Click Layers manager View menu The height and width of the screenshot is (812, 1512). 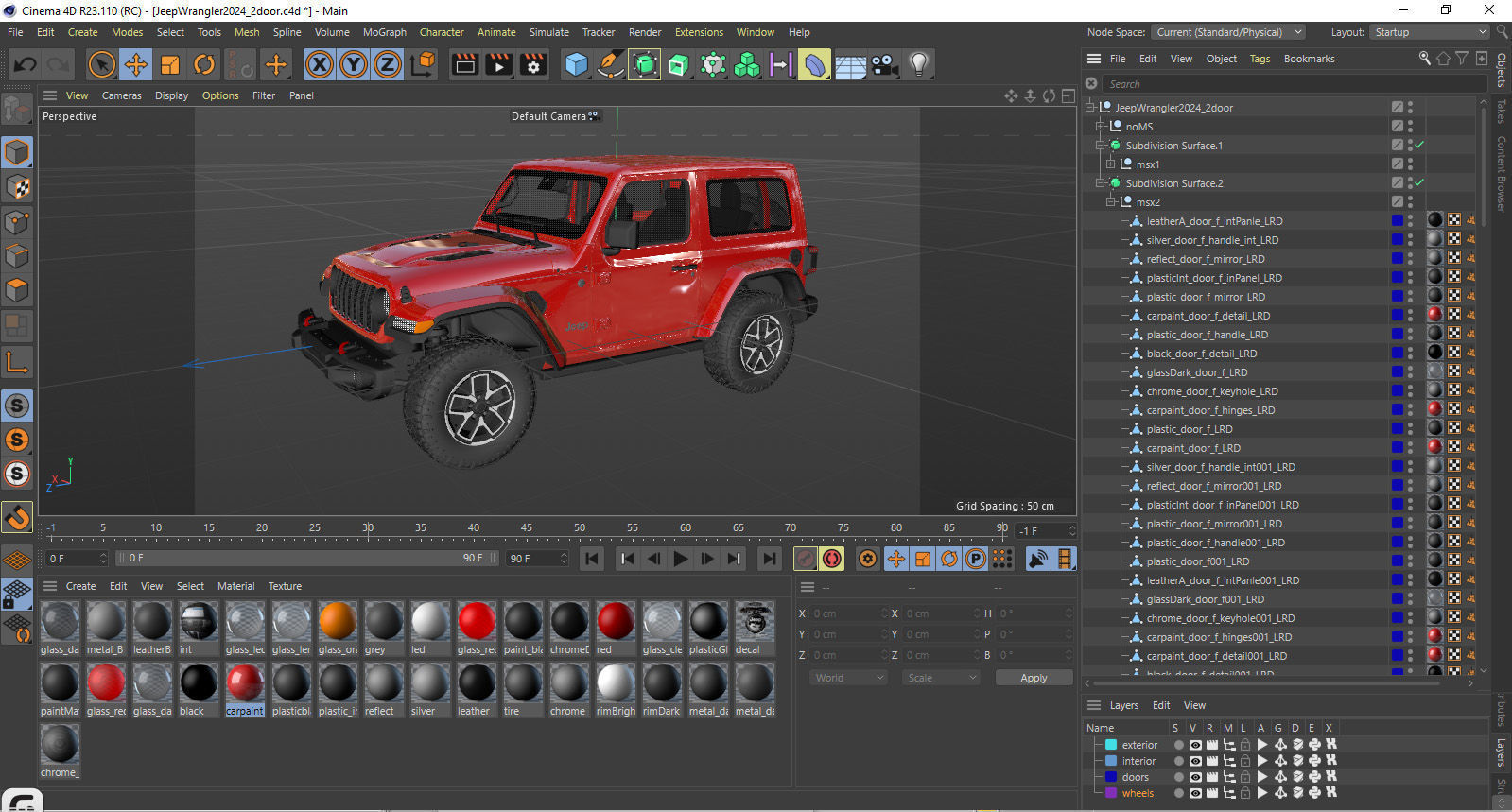[x=1195, y=705]
